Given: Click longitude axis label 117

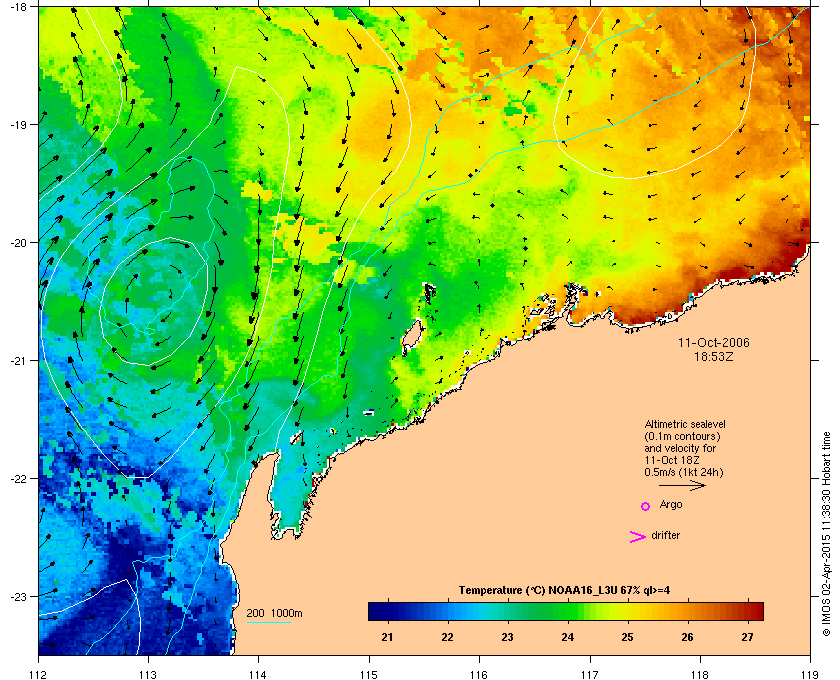Looking at the screenshot, I should (x=590, y=675).
